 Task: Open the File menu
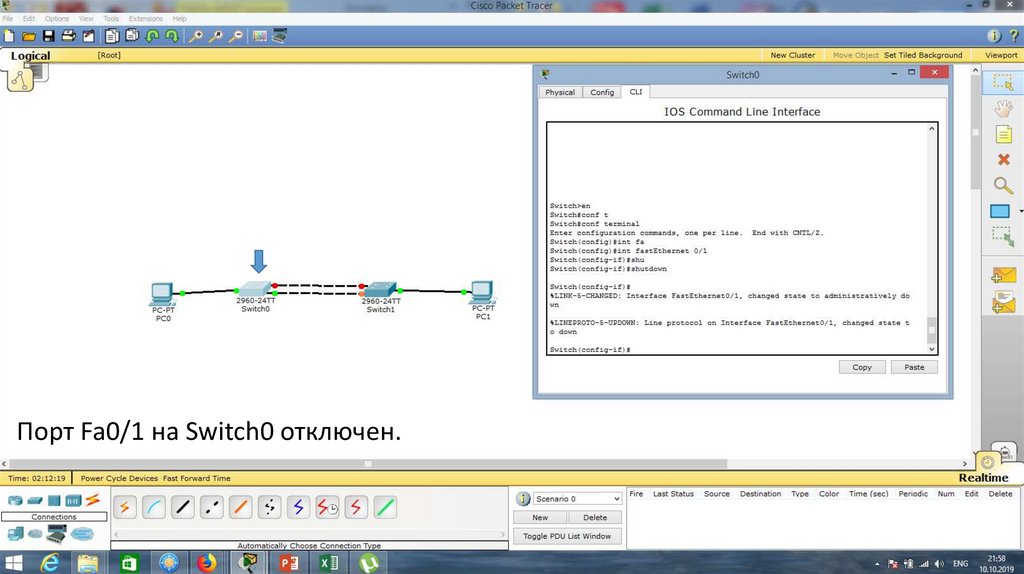coord(8,18)
